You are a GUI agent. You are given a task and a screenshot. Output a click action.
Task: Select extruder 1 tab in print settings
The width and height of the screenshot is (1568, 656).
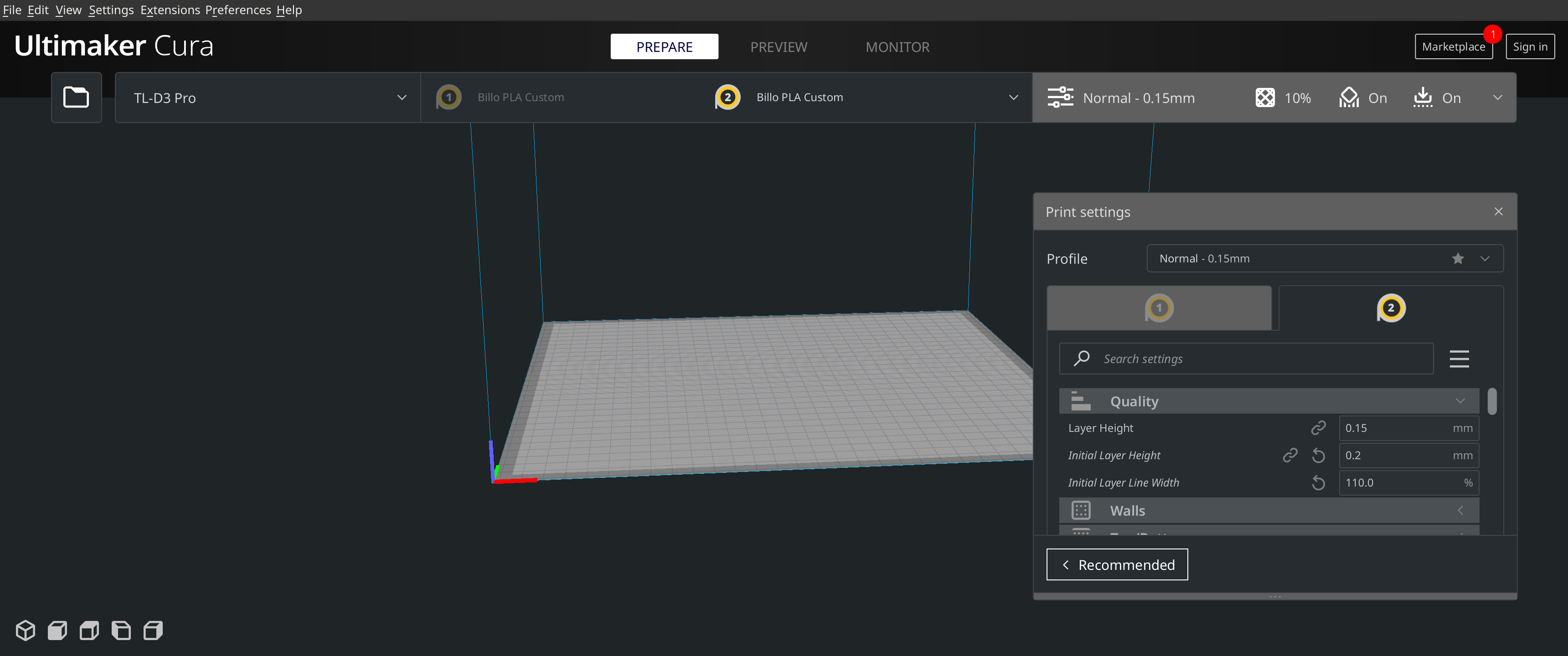point(1159,308)
